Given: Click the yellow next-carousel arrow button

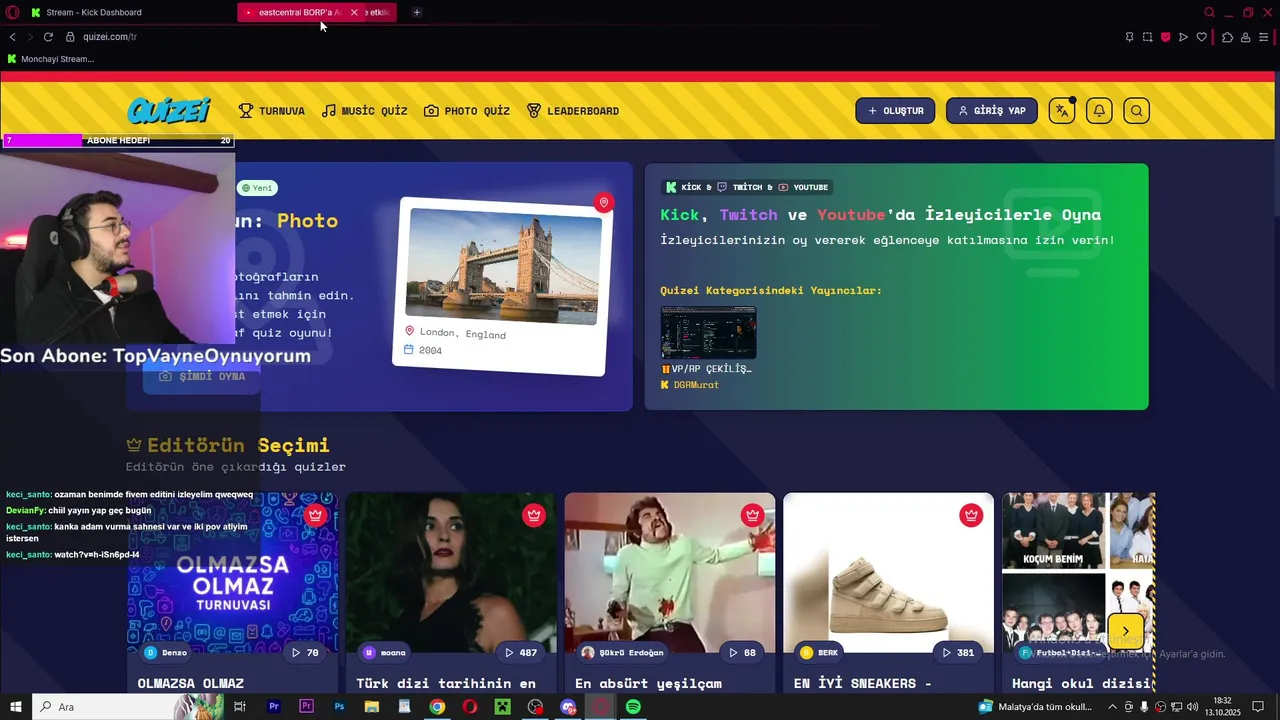Looking at the screenshot, I should [1125, 632].
